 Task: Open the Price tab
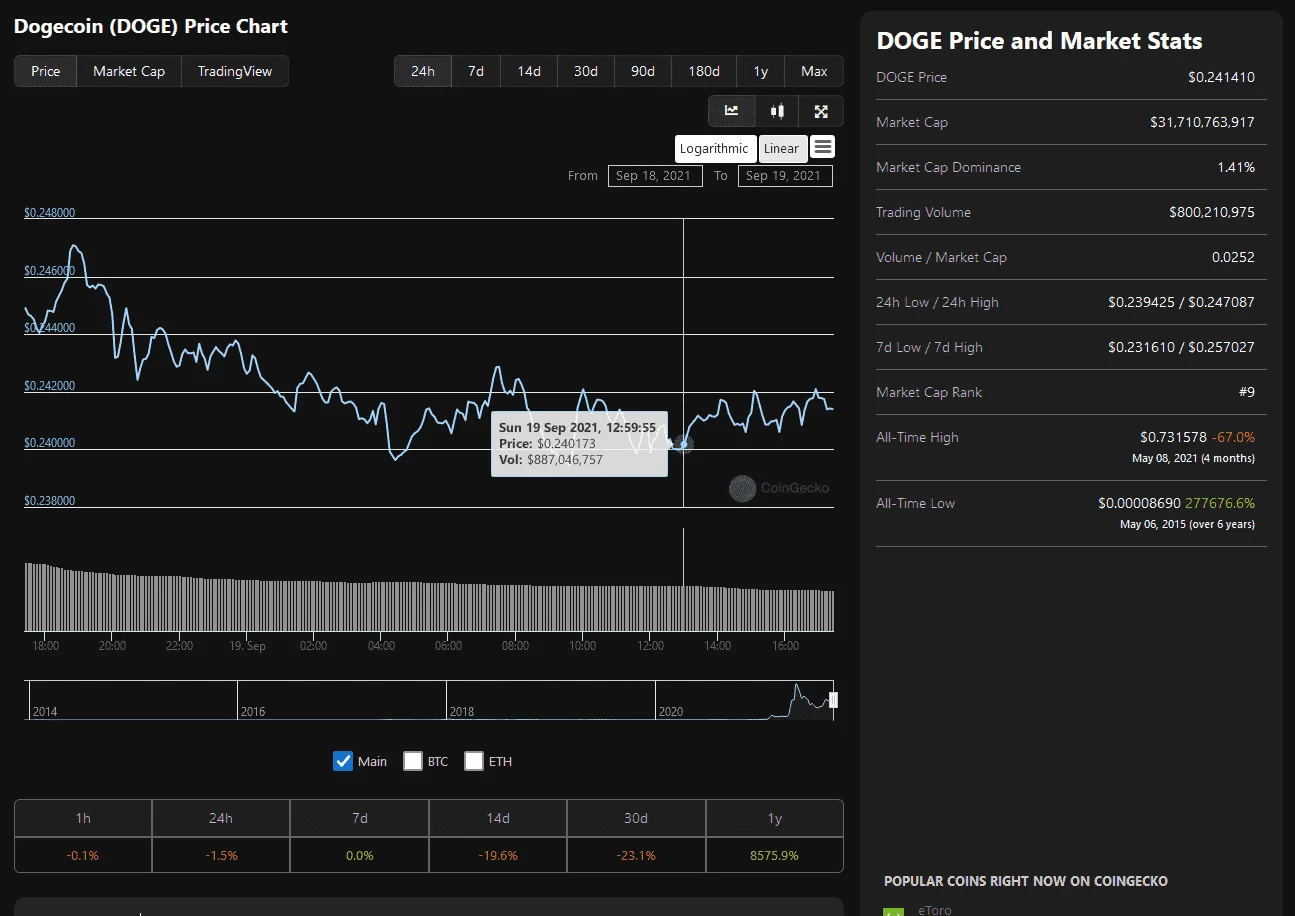point(46,71)
